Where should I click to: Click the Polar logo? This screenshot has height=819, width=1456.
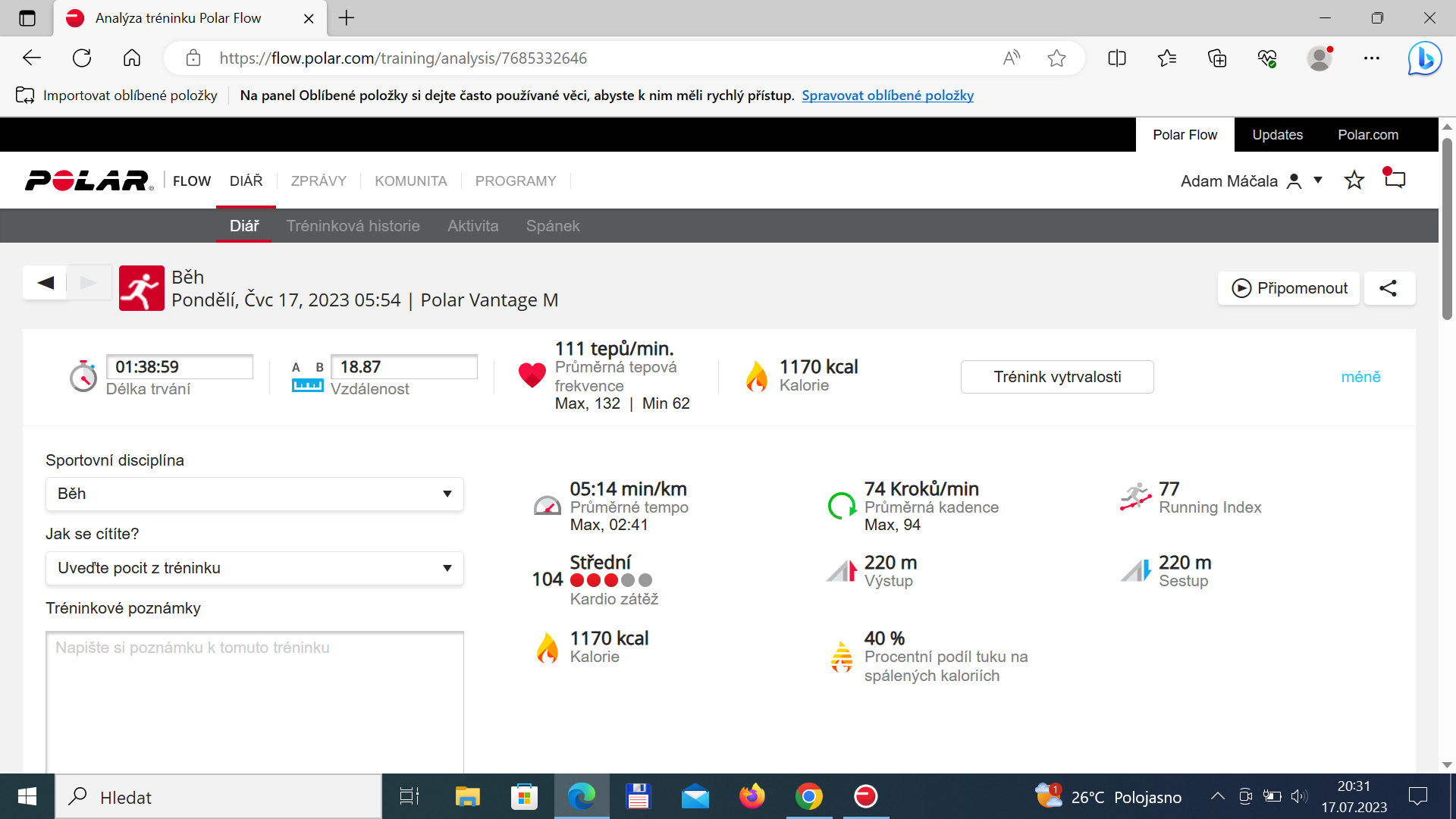(89, 180)
